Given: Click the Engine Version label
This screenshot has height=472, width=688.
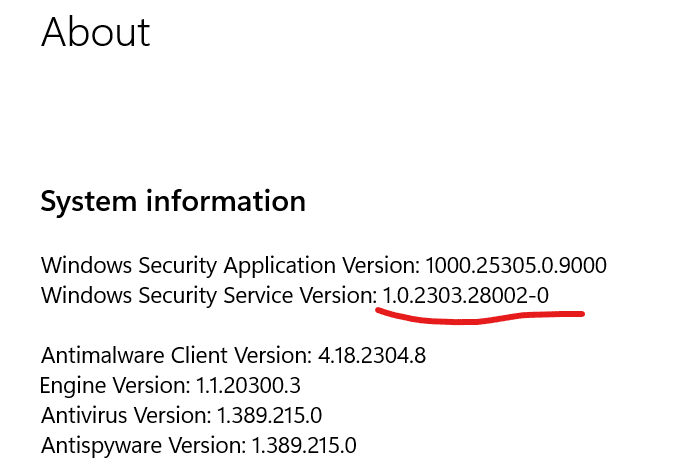Looking at the screenshot, I should tap(115, 386).
